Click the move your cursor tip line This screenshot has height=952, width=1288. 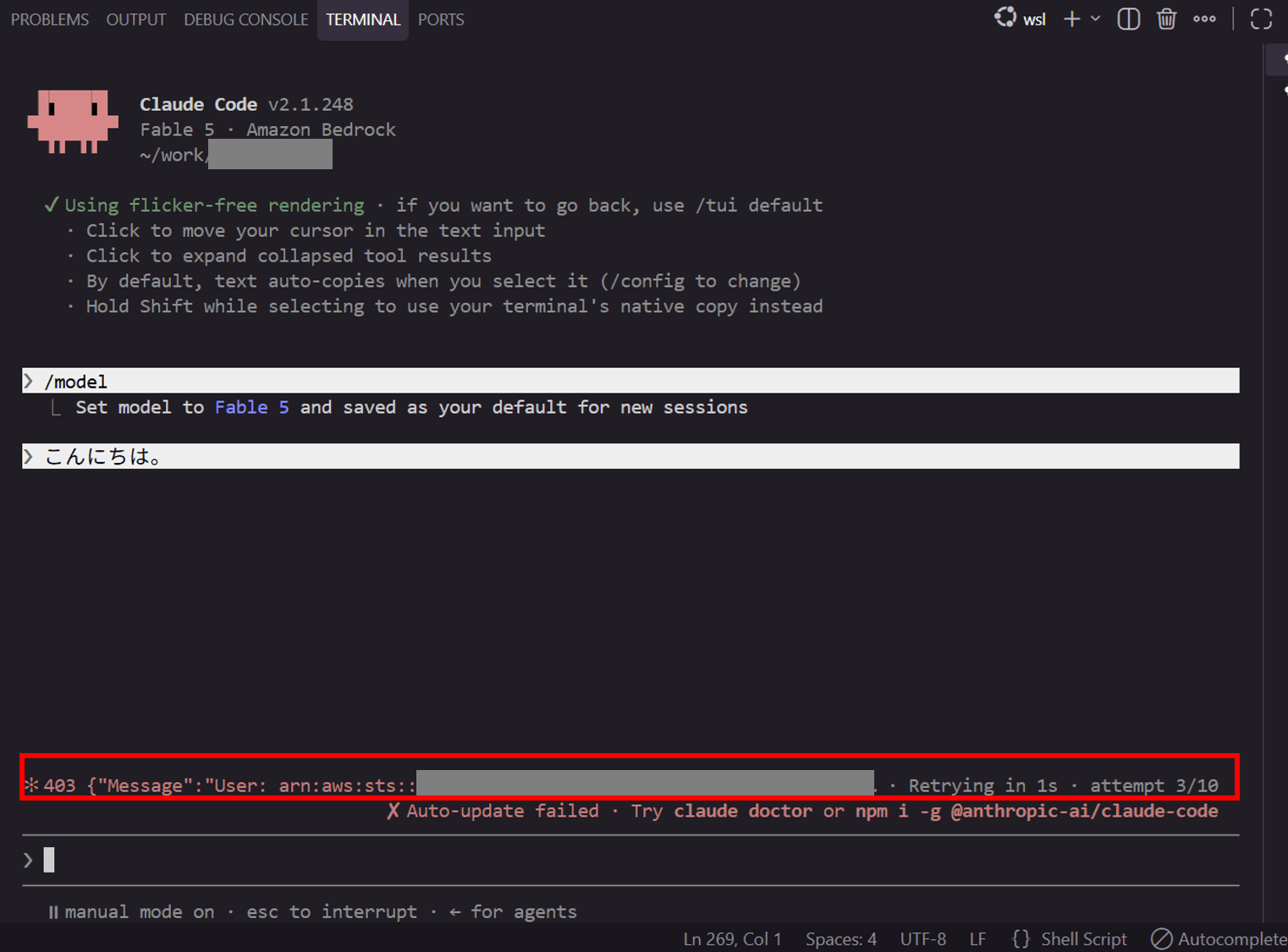tap(316, 230)
